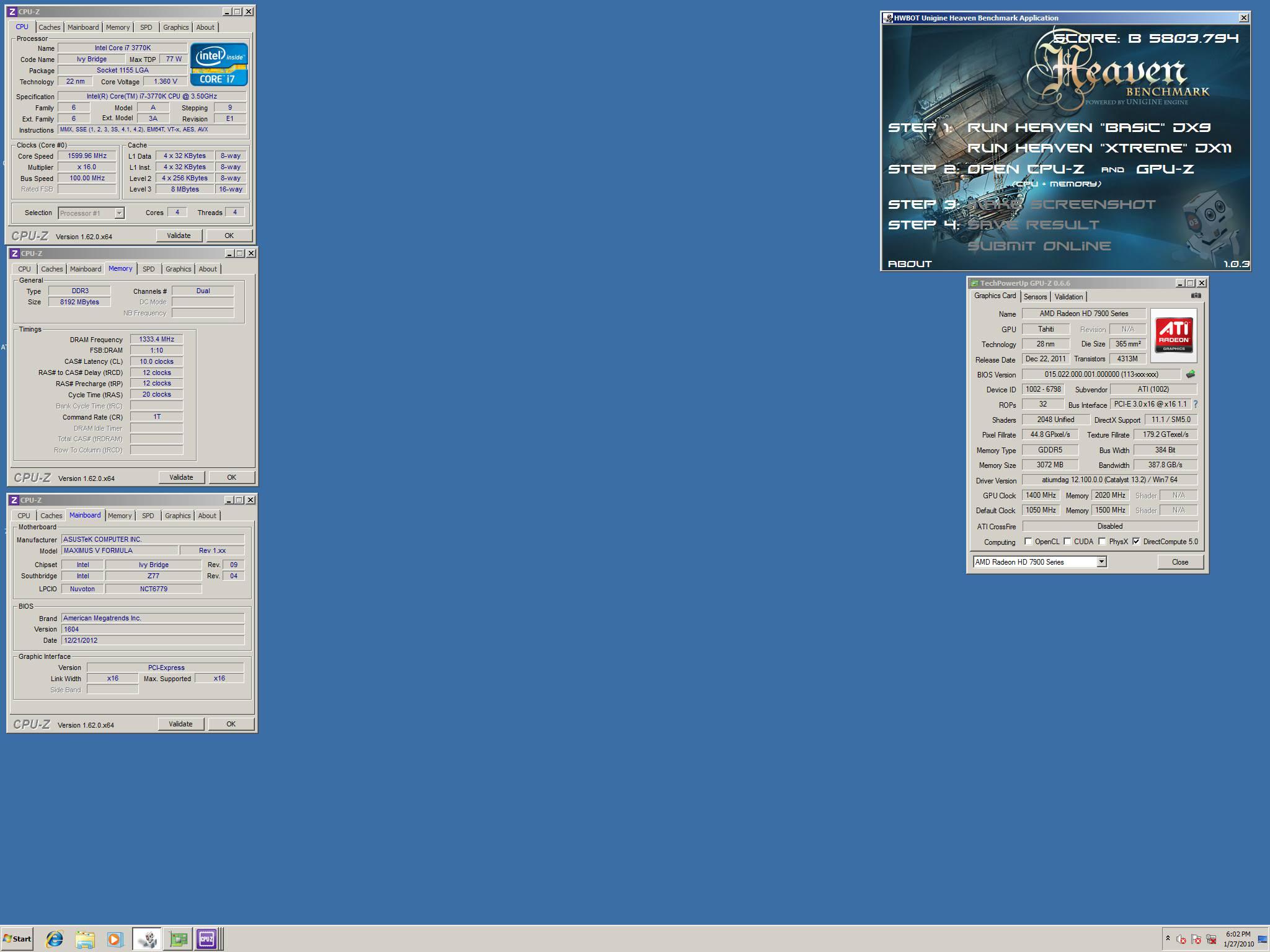Image resolution: width=1270 pixels, height=952 pixels.
Task: Open the disconnected network tray icon
Action: coord(1211,940)
